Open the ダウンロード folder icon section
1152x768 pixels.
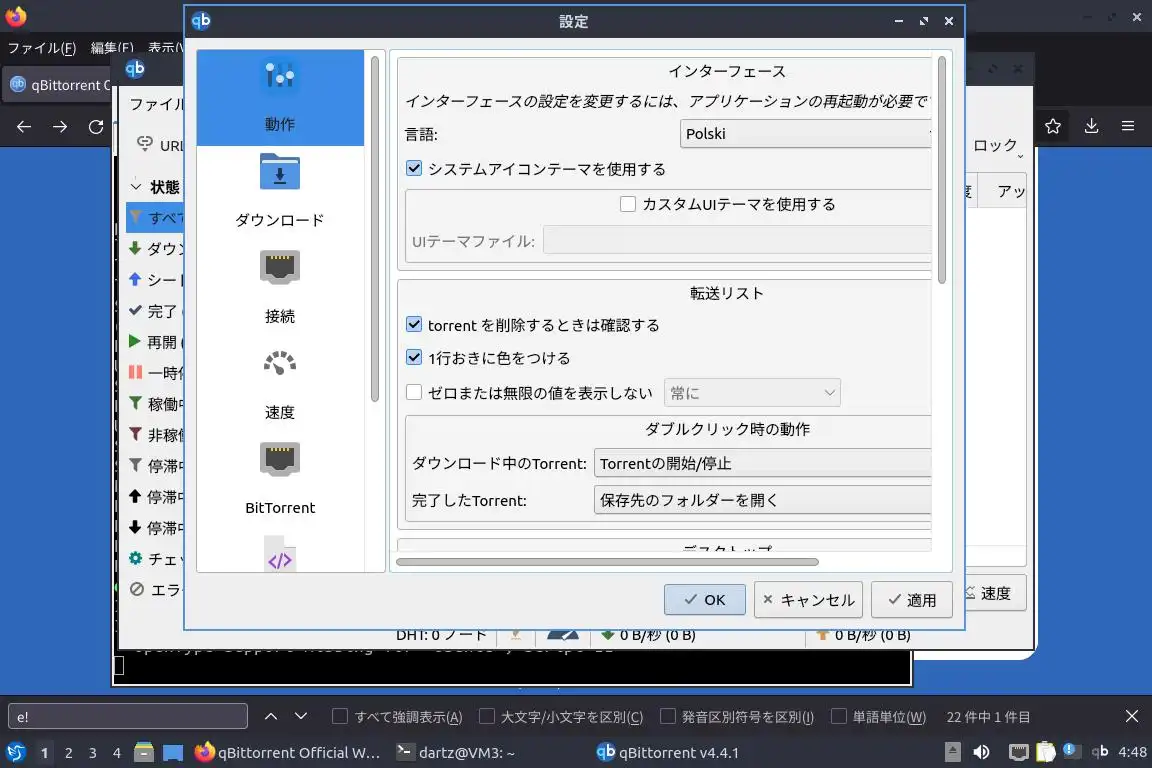point(280,172)
